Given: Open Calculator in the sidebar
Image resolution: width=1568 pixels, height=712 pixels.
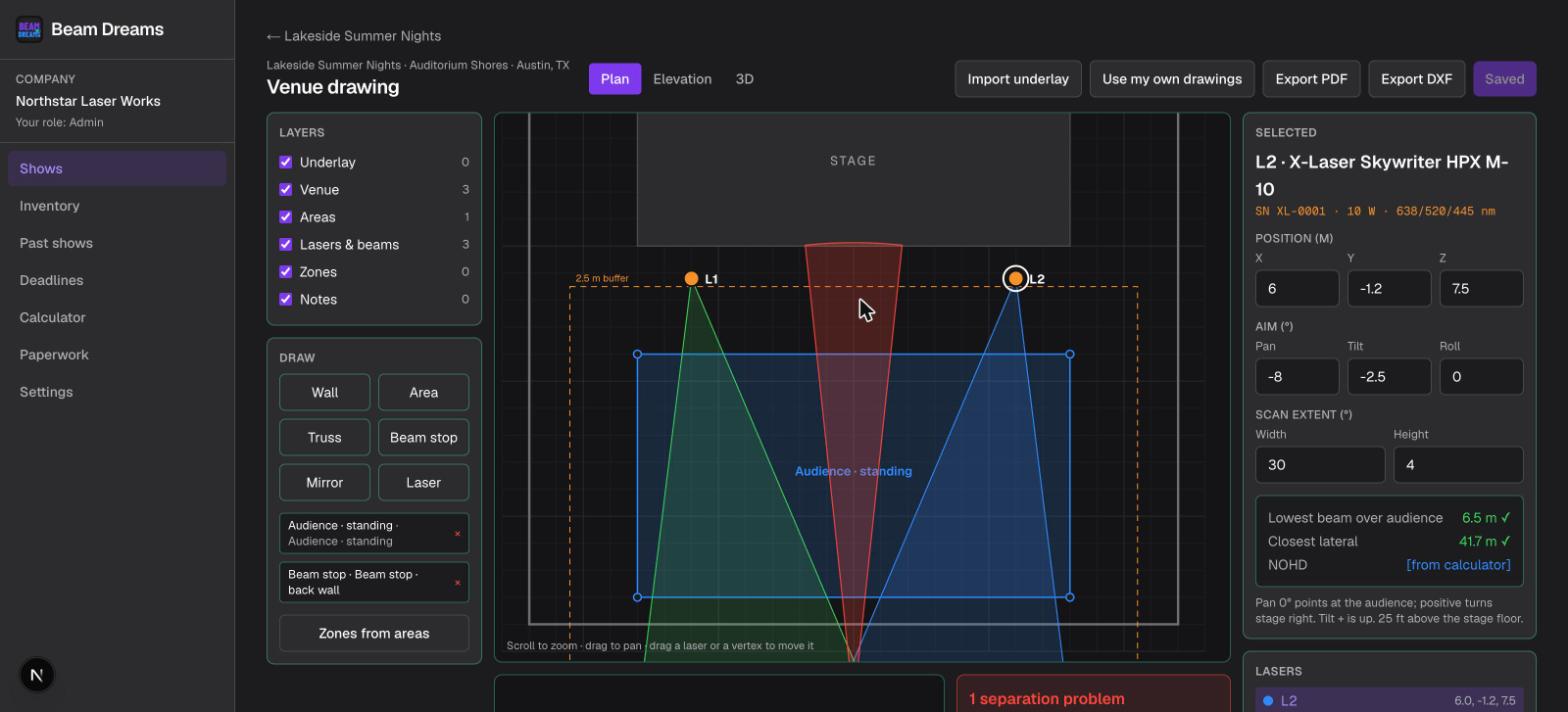Looking at the screenshot, I should (x=117, y=317).
